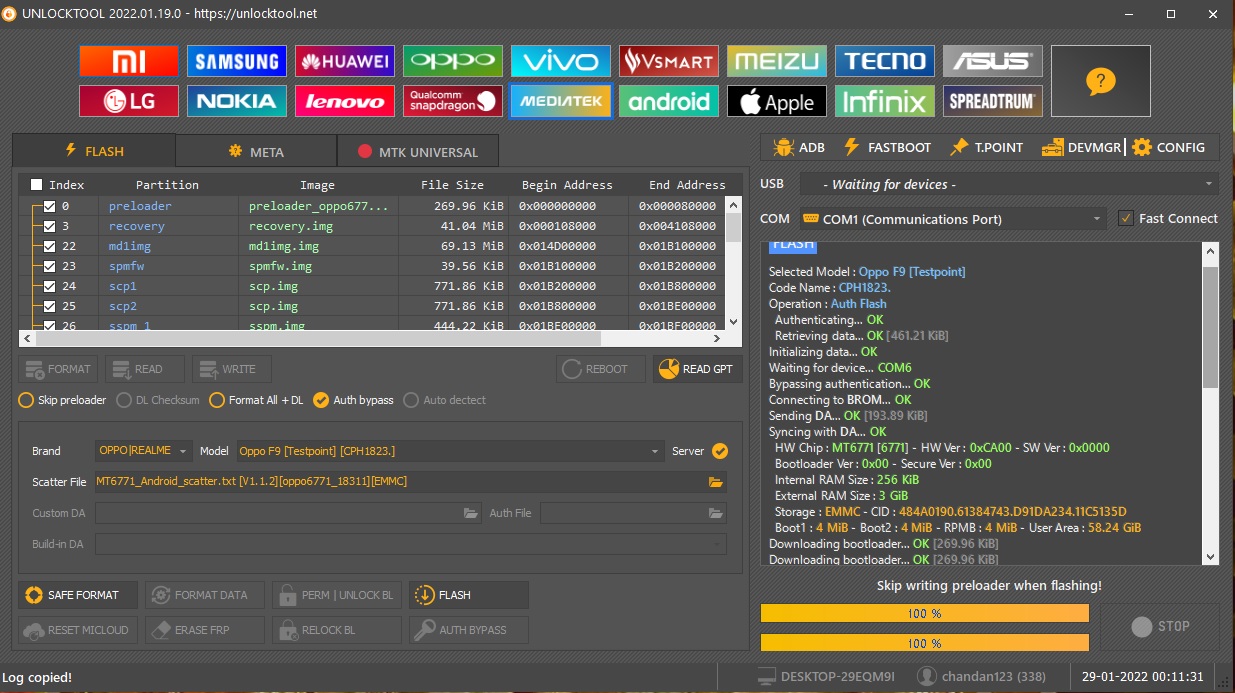This screenshot has height=693, width=1235.
Task: Toggle the select-all Index checkbox
Action: tap(37, 185)
